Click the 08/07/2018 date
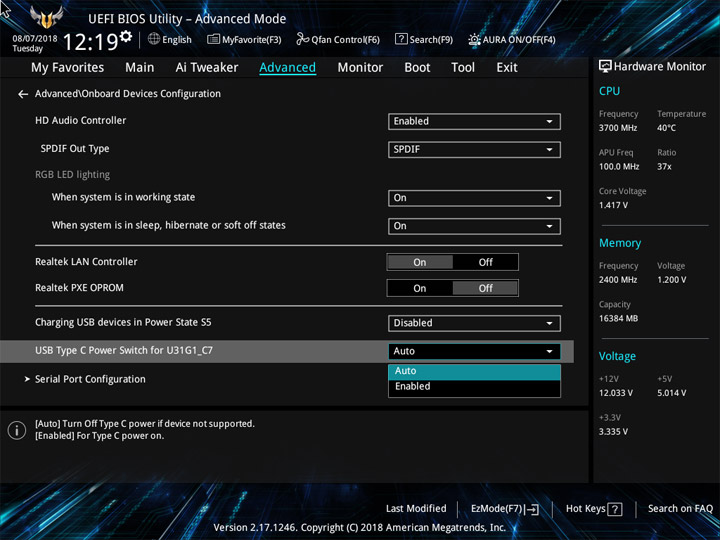 [35, 39]
